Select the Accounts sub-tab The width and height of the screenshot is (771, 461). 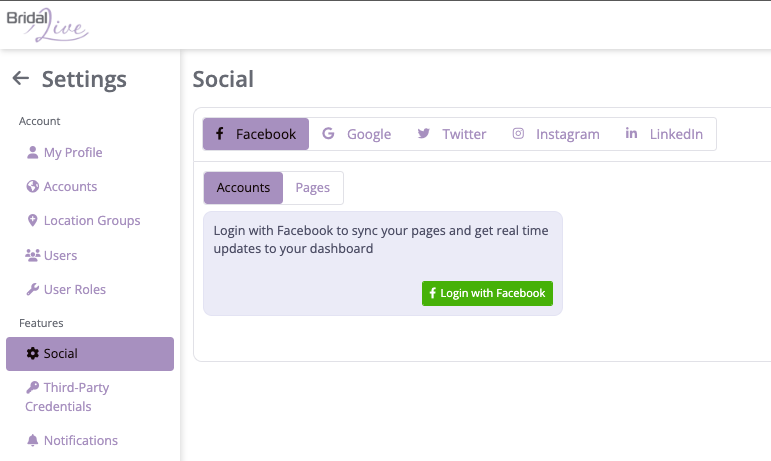click(x=243, y=188)
